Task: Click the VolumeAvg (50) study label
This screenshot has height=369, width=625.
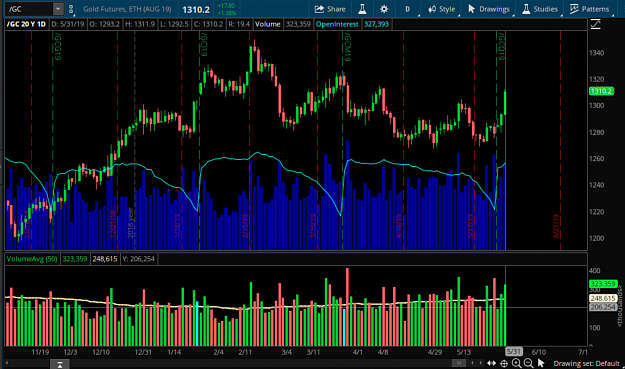Action: (32, 259)
